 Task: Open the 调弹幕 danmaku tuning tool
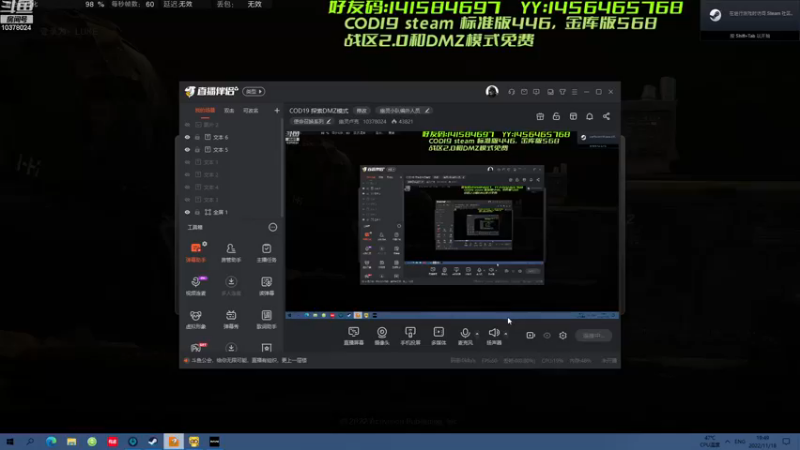coord(266,286)
